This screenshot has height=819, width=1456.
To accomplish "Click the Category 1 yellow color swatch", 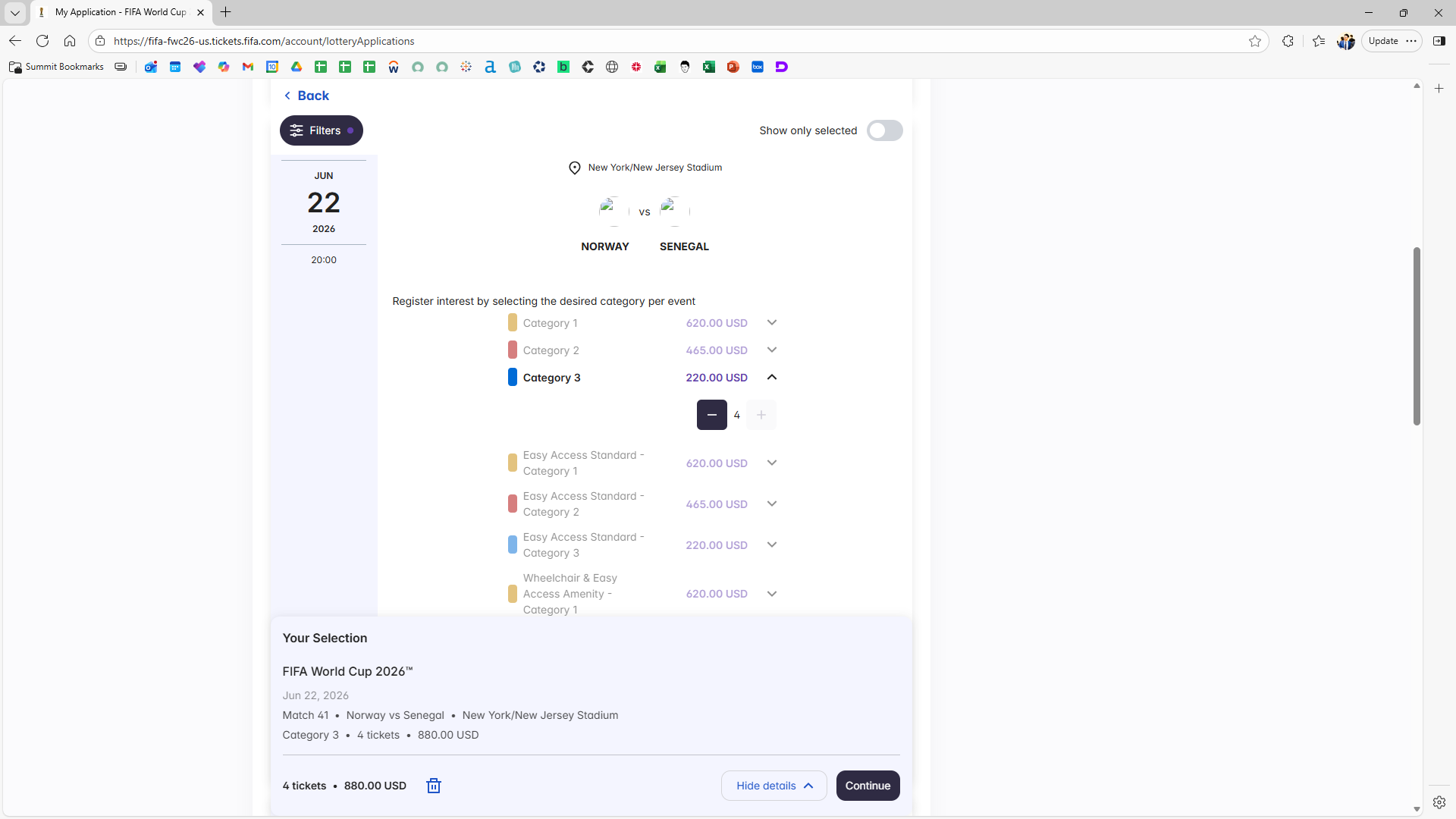I will coord(513,323).
